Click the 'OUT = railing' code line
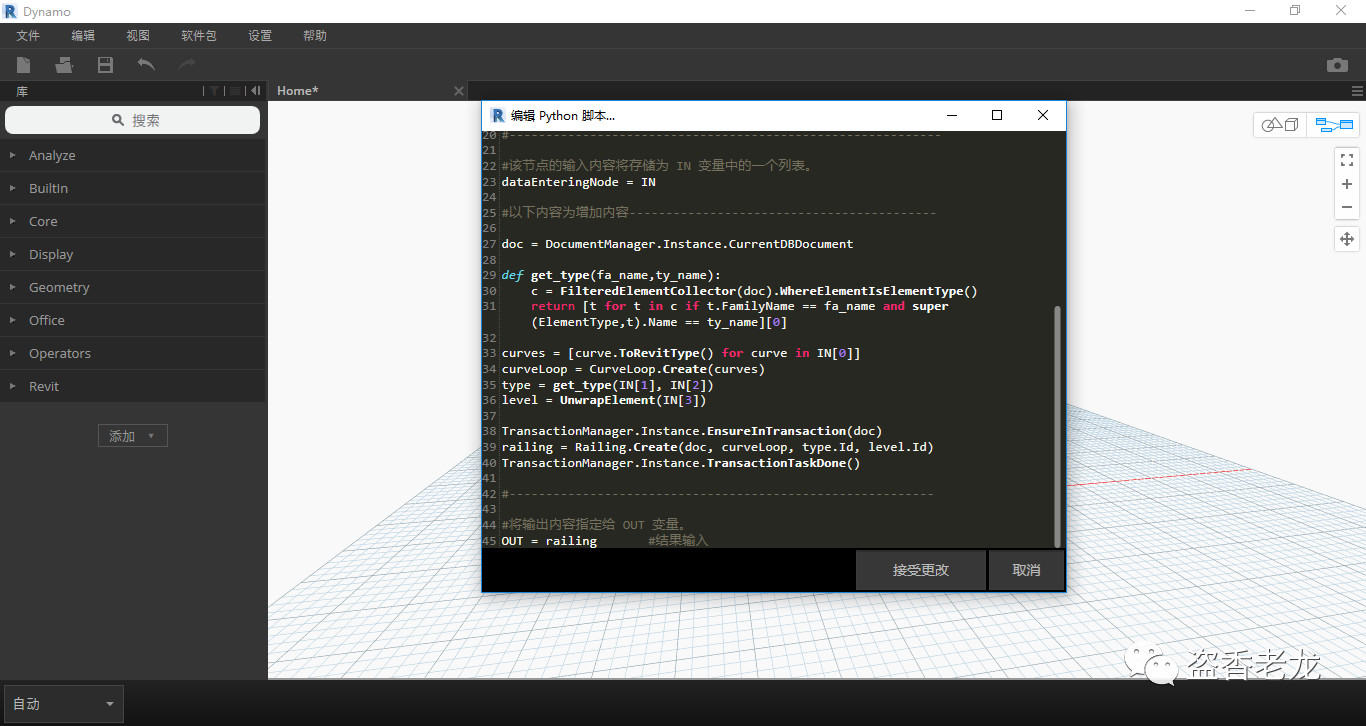Screen dimensions: 1366x726 pos(549,541)
